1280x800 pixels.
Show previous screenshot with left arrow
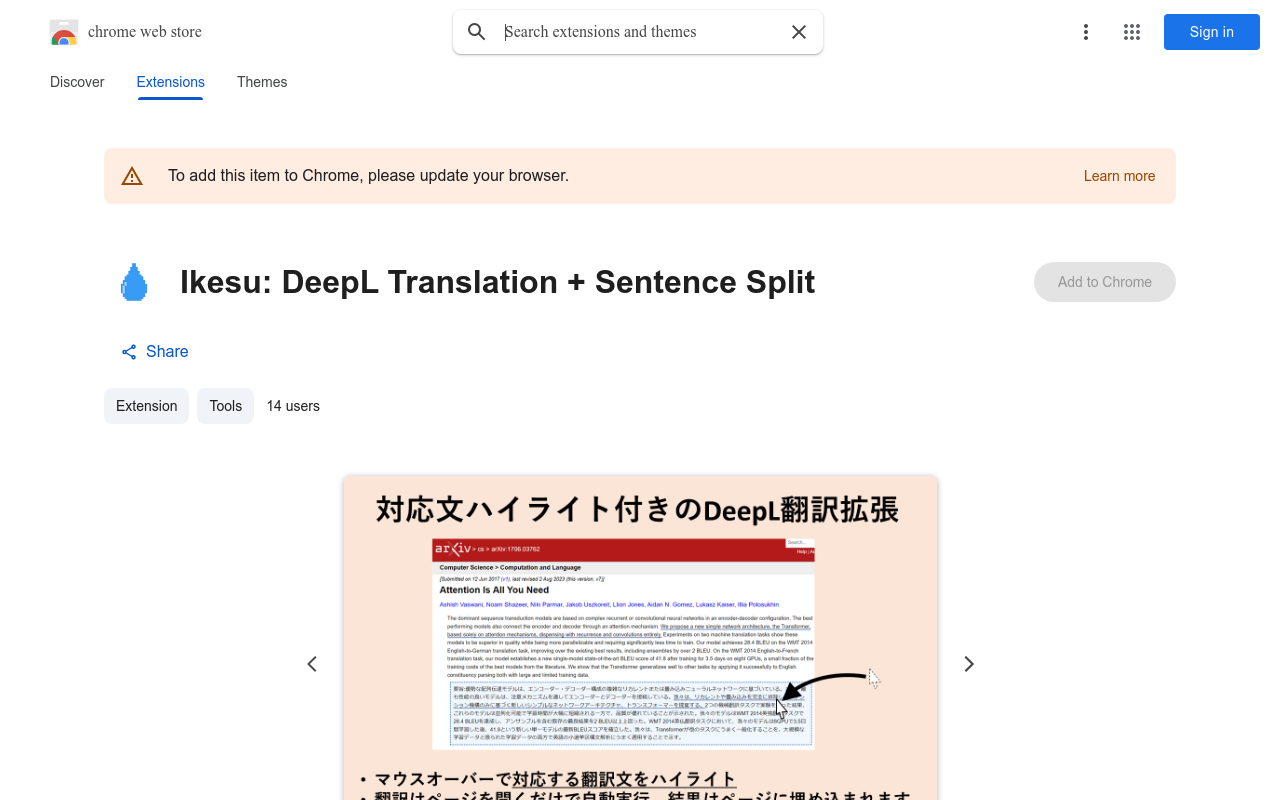[x=312, y=664]
